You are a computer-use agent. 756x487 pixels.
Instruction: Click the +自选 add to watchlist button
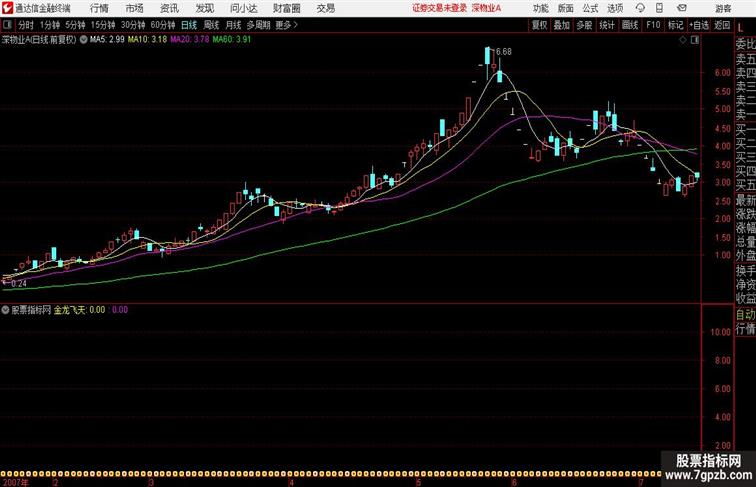699,25
